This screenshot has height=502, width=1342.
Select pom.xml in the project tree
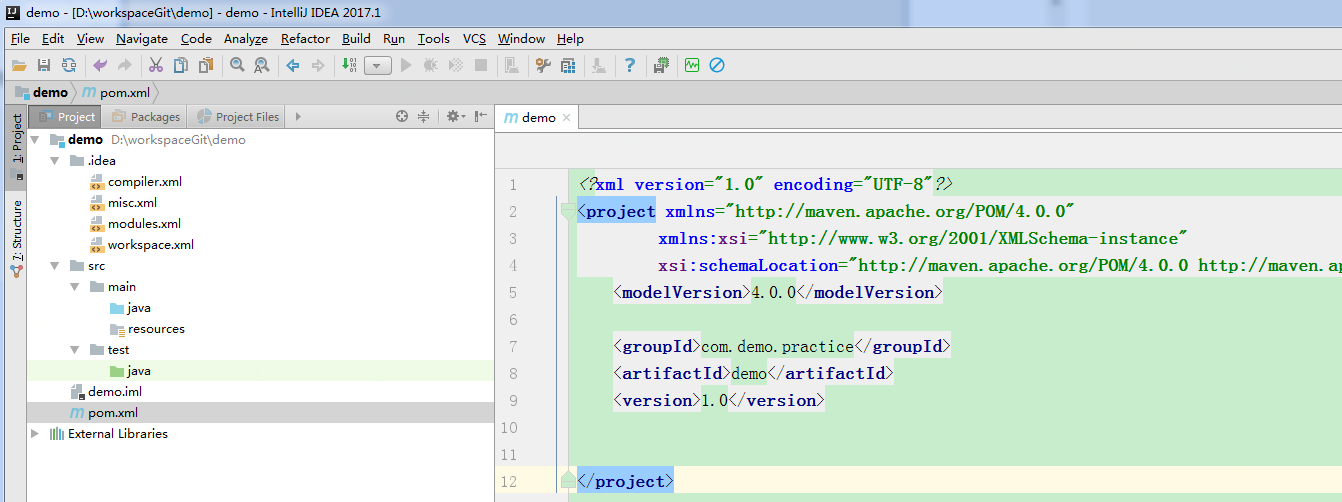tap(103, 413)
